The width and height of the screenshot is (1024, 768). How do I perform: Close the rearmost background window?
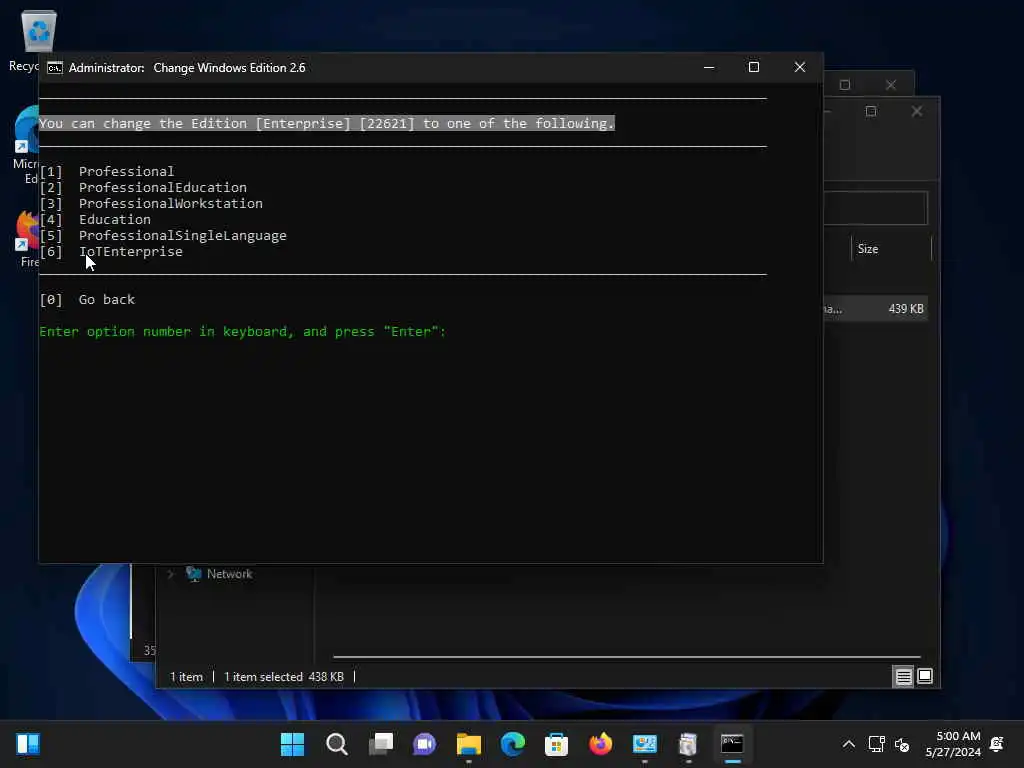coord(891,85)
